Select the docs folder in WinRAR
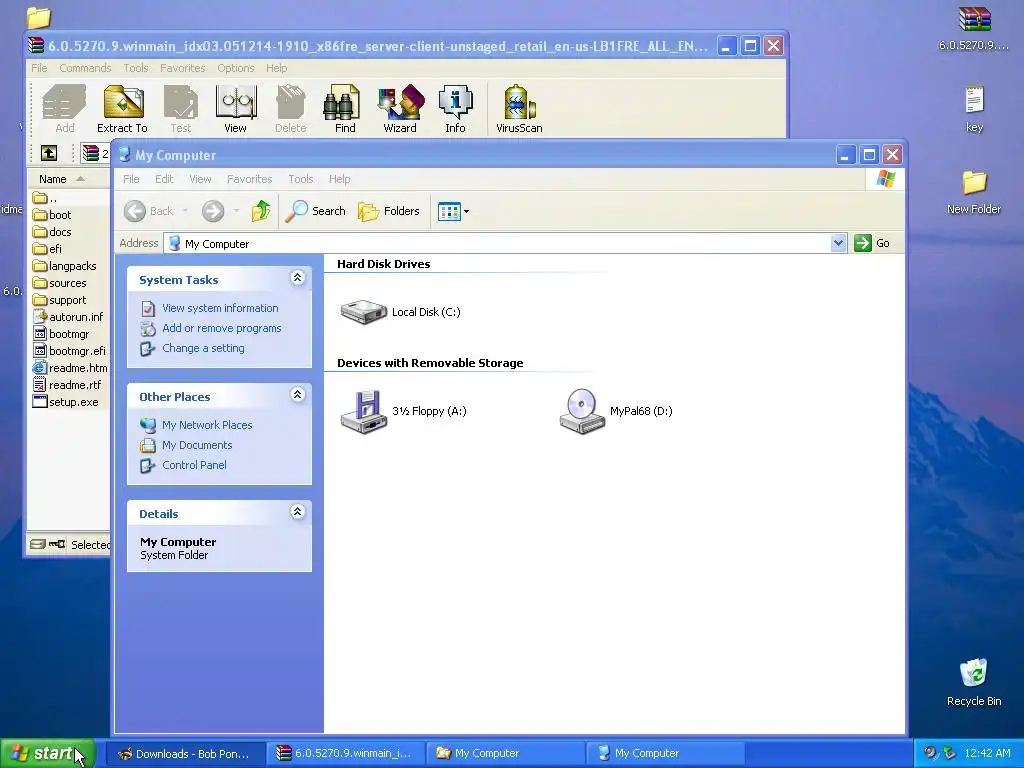Viewport: 1024px width, 768px height. coord(52,232)
